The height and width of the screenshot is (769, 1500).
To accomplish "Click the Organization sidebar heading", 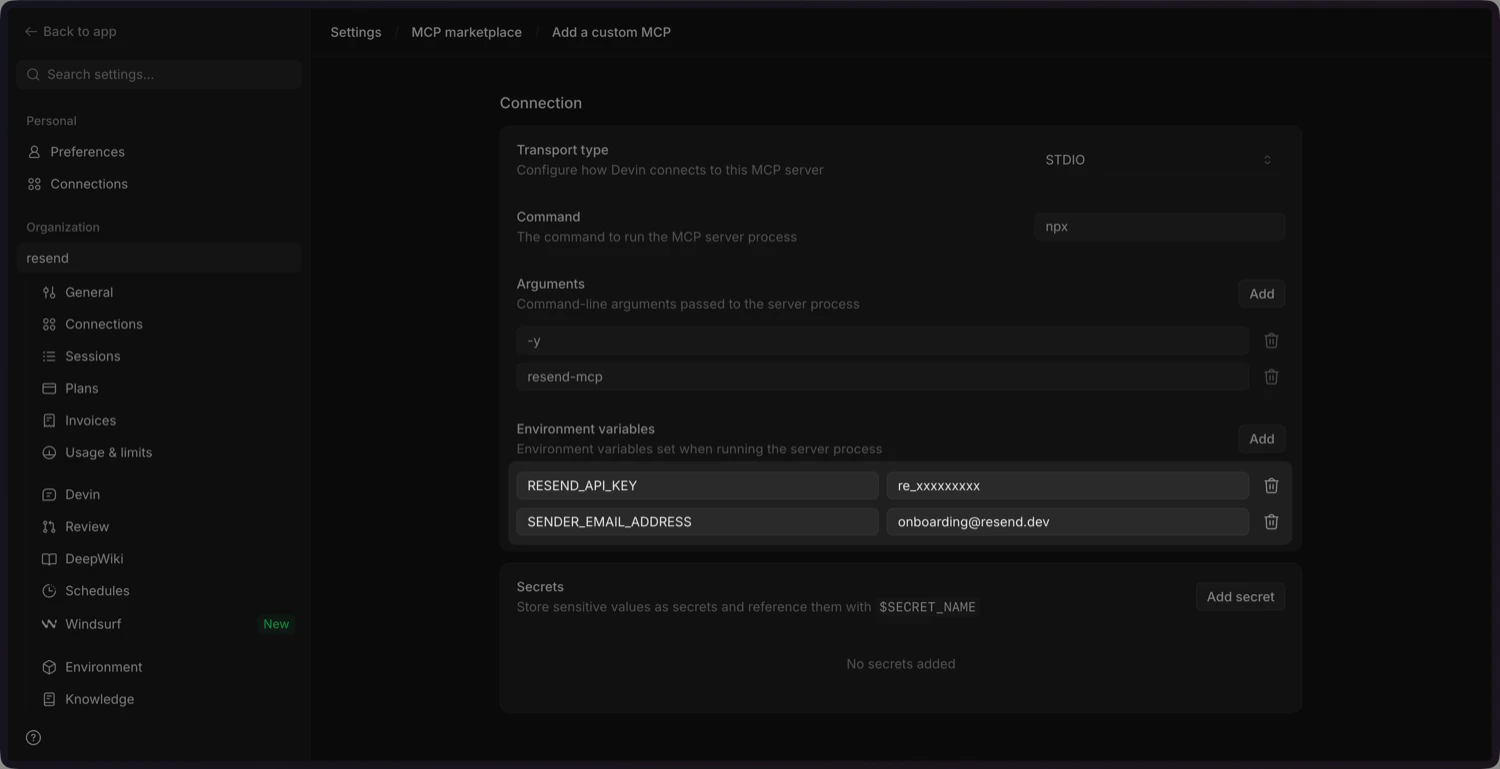I will tap(63, 227).
